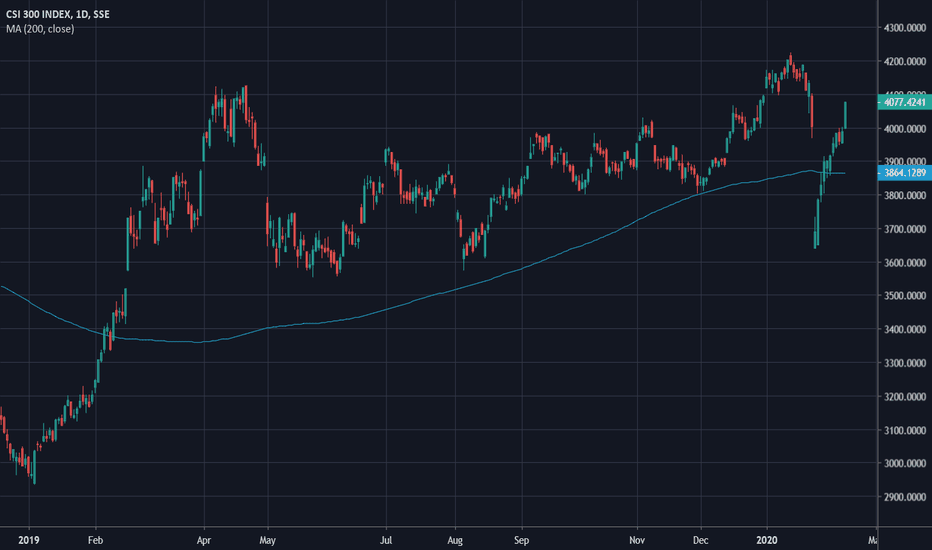
Task: Click the MA (200, close) indicator label
Action: [40, 29]
